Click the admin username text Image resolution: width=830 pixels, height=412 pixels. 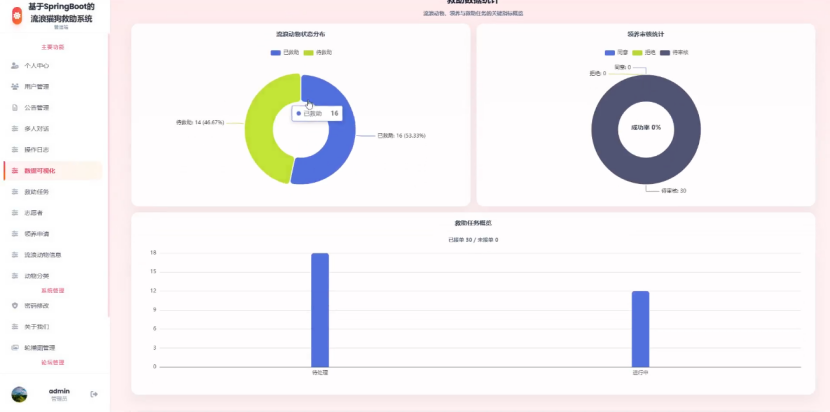pyautogui.click(x=59, y=391)
